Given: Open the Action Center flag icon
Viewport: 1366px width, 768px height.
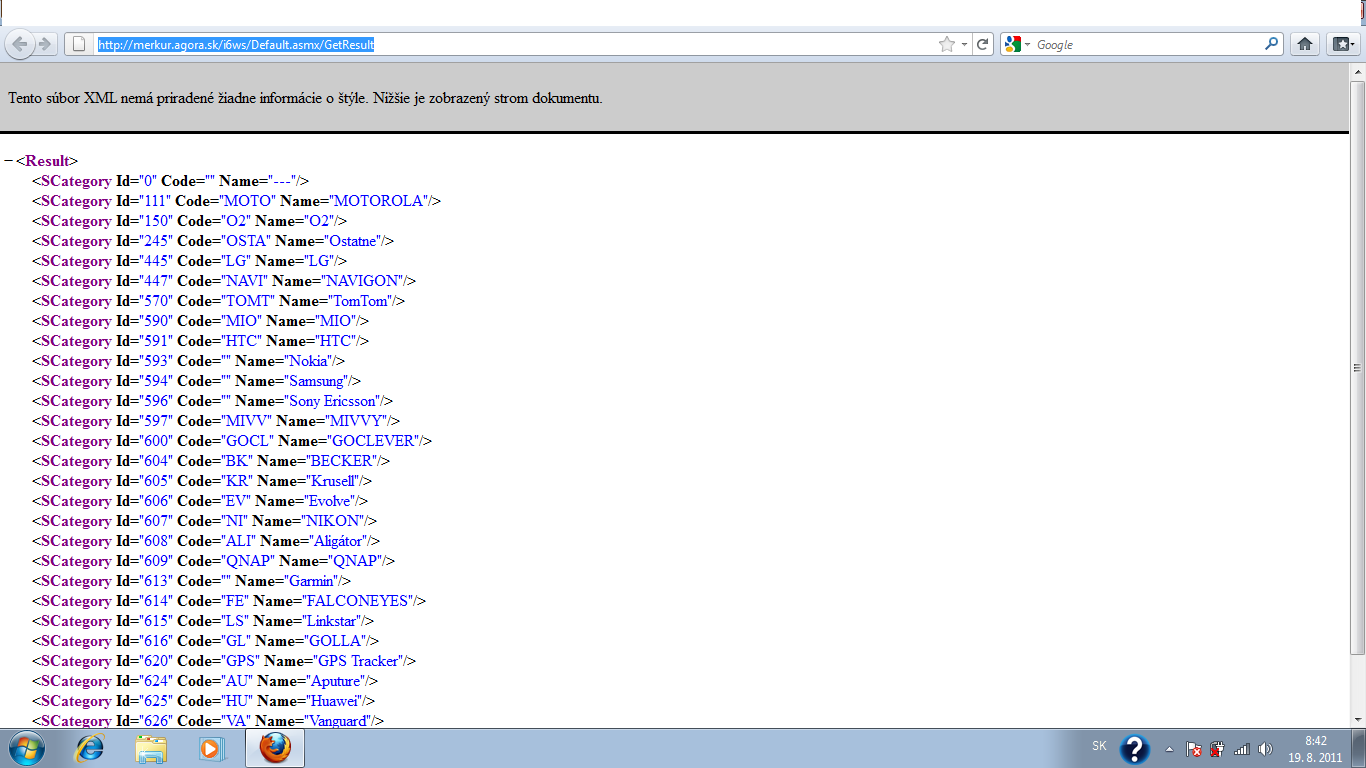Looking at the screenshot, I should tap(1193, 749).
